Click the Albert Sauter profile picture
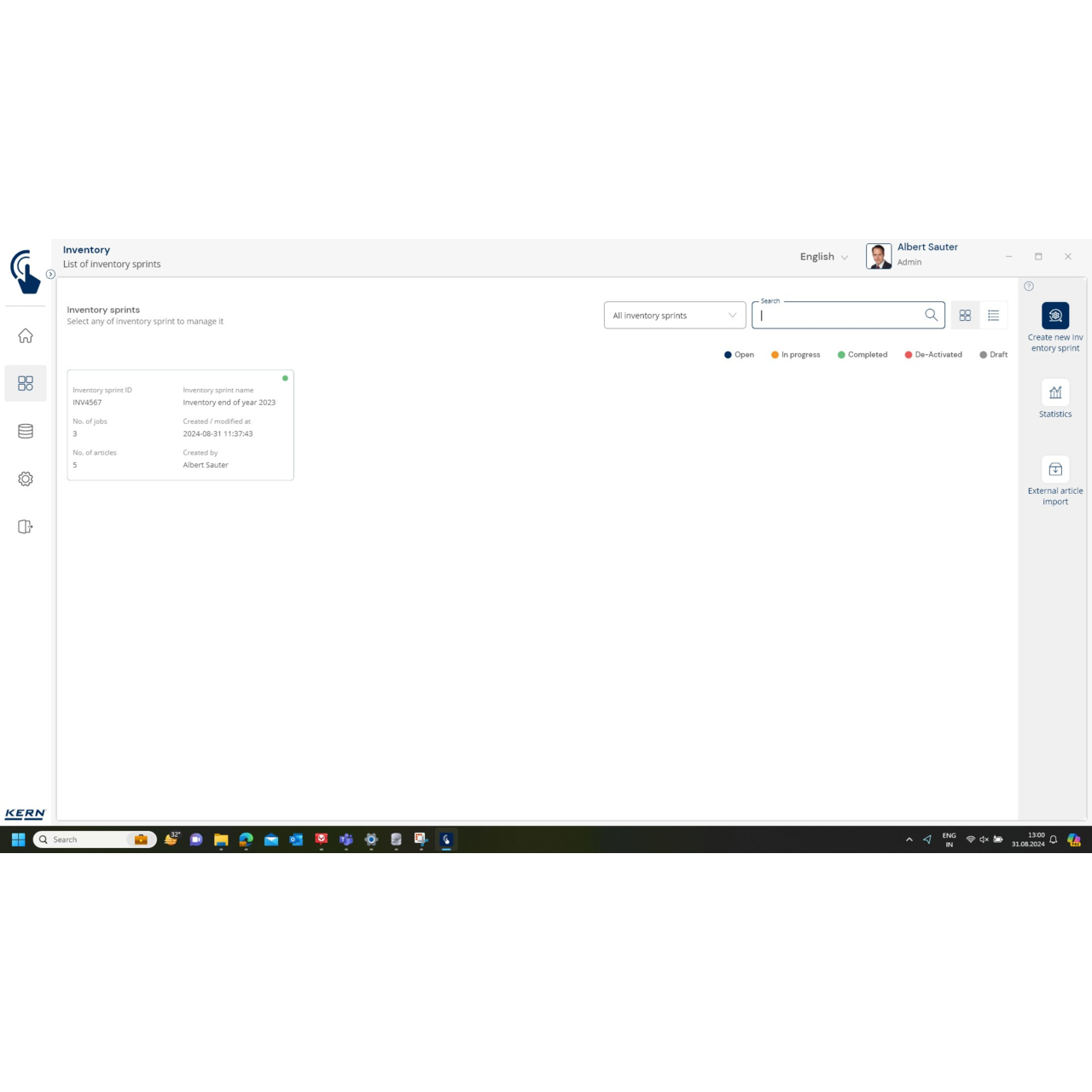1092x1092 pixels. 878,256
